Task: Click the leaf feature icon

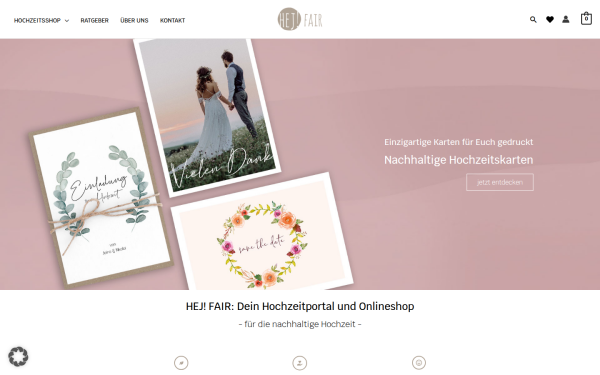Action: click(x=181, y=363)
